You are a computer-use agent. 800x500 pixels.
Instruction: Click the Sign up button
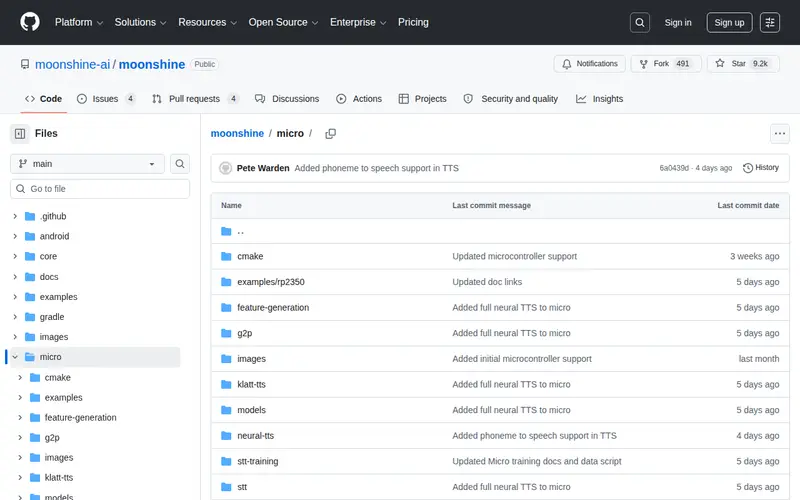(x=729, y=22)
